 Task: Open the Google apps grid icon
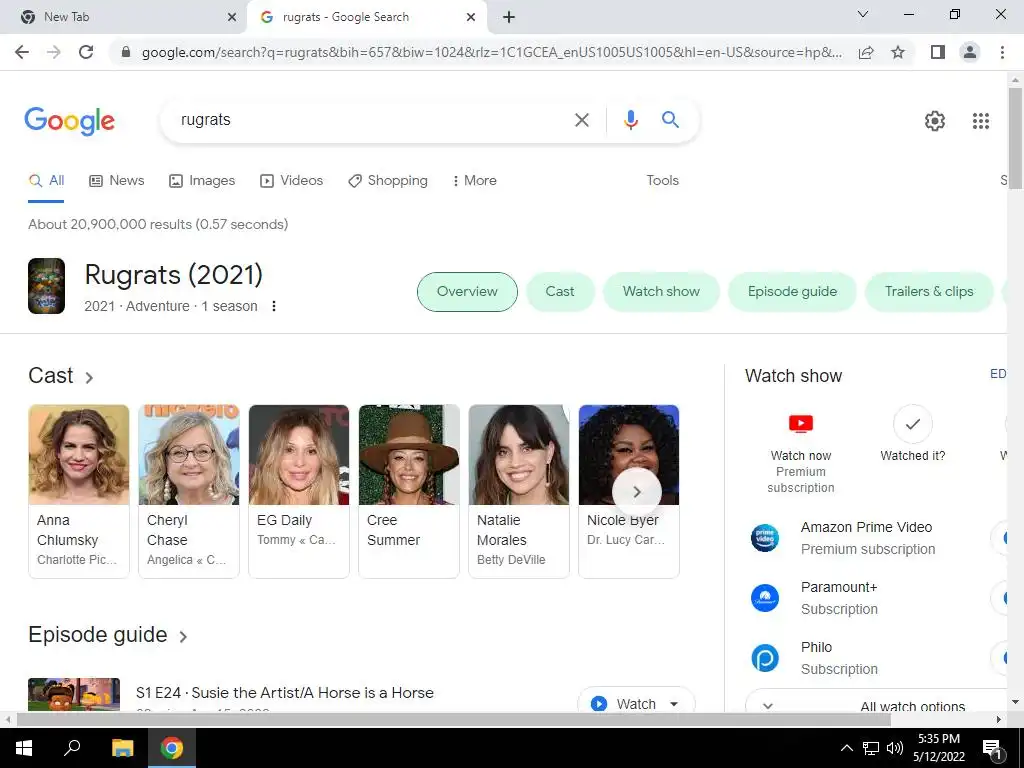coord(980,121)
